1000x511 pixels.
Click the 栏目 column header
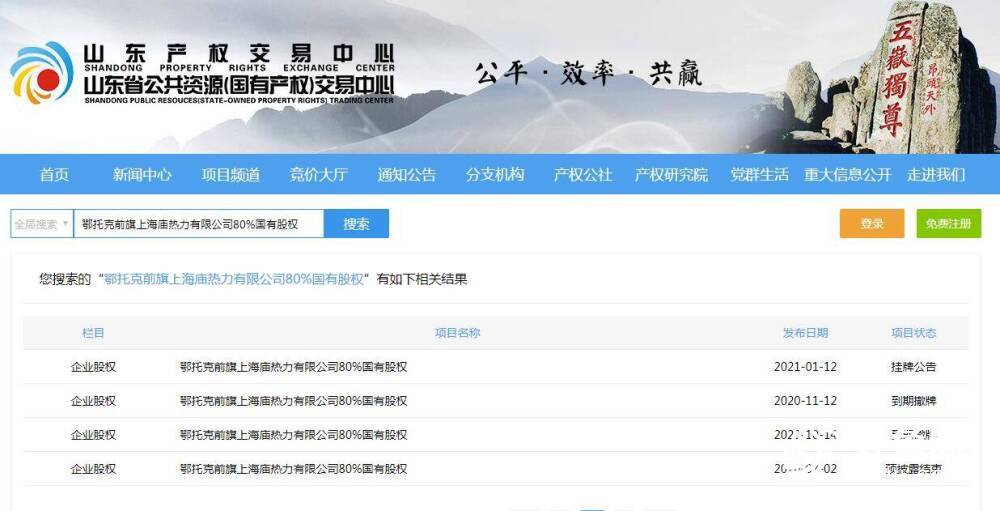pyautogui.click(x=93, y=333)
